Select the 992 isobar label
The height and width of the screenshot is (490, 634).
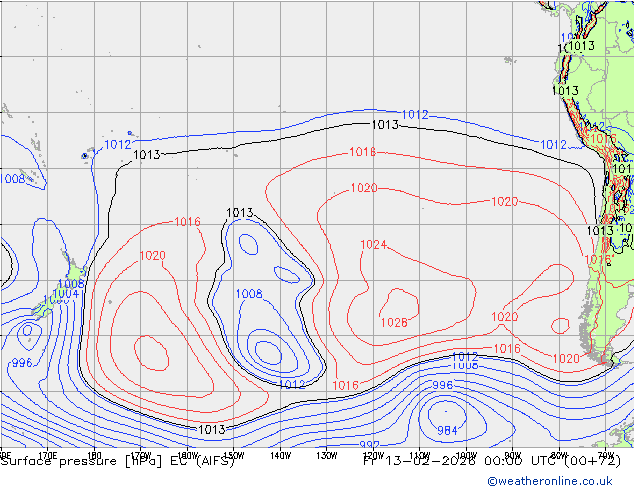[x=369, y=444]
